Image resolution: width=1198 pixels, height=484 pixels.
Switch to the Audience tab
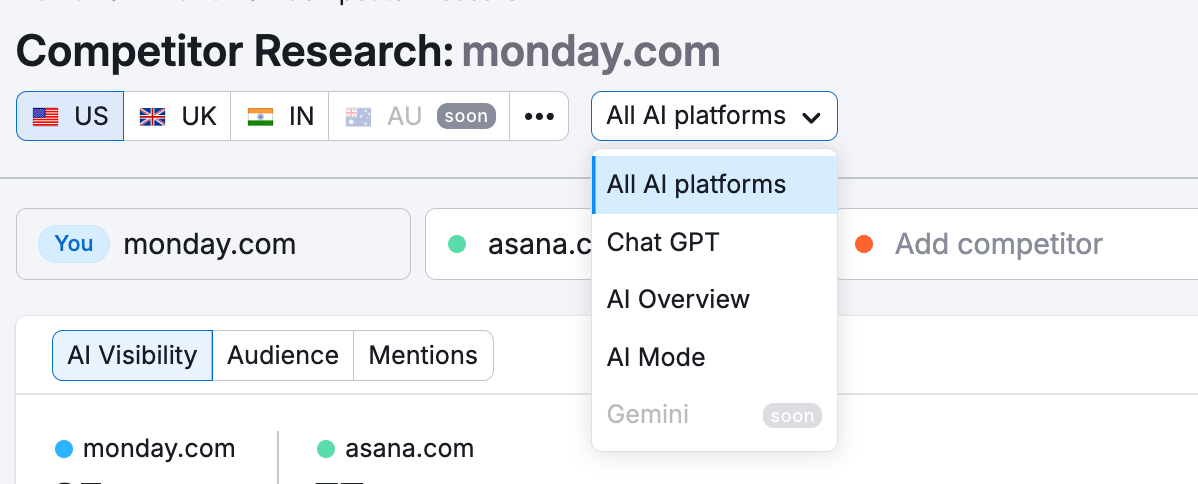coord(283,356)
